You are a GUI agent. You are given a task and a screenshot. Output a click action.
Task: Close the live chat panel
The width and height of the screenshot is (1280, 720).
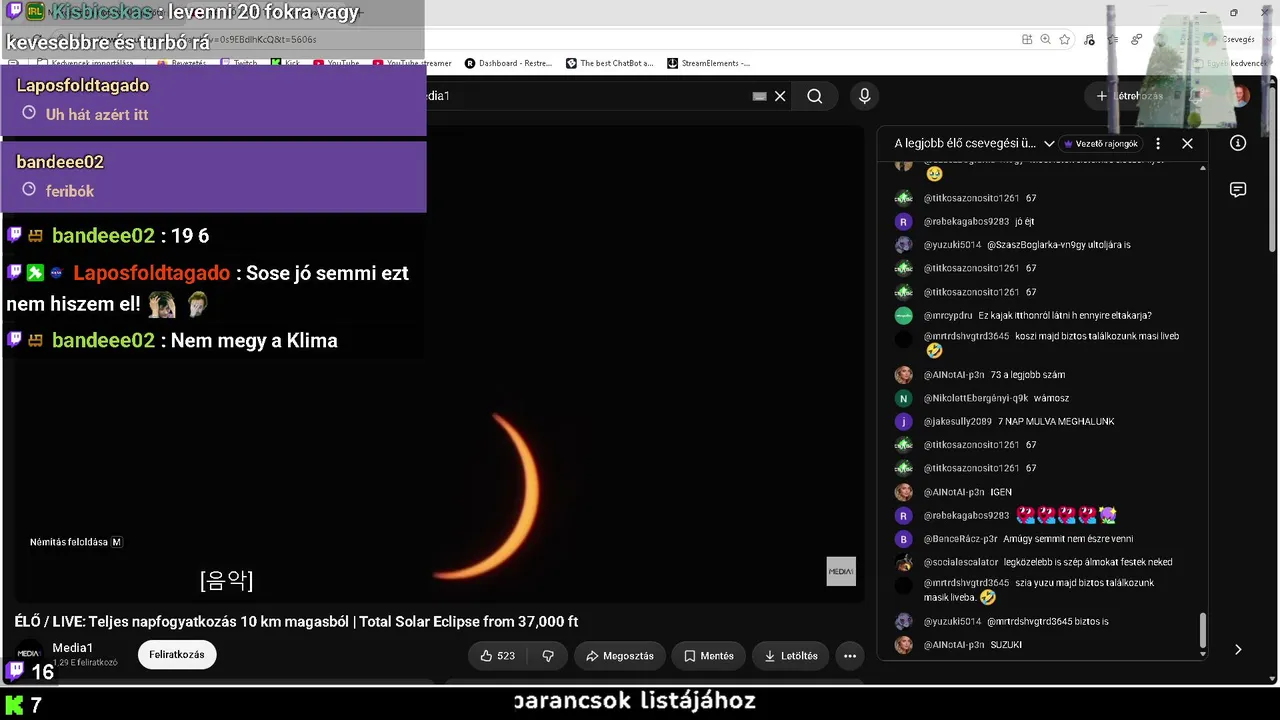click(x=1187, y=144)
